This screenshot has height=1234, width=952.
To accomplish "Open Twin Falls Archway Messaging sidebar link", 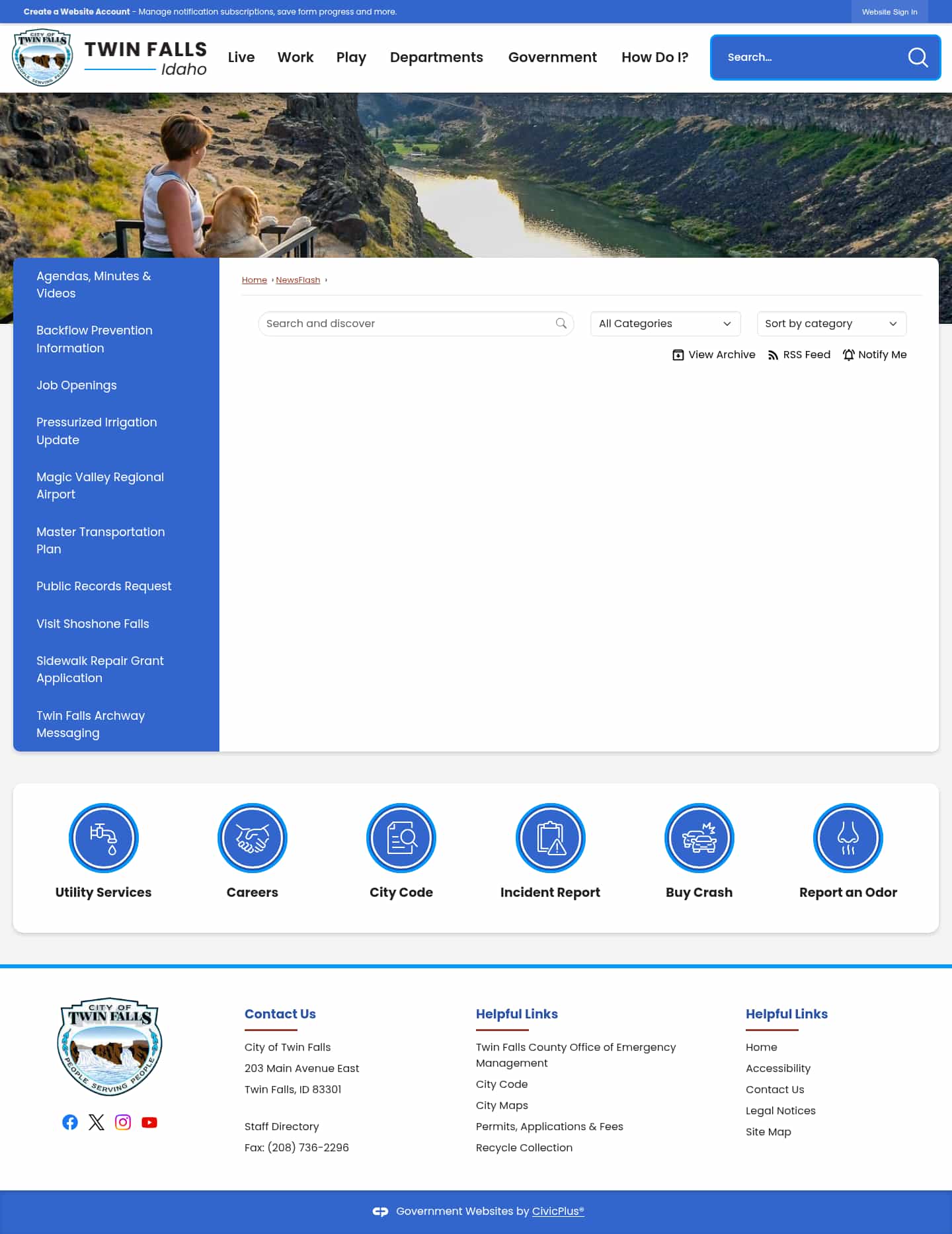I will pos(91,724).
